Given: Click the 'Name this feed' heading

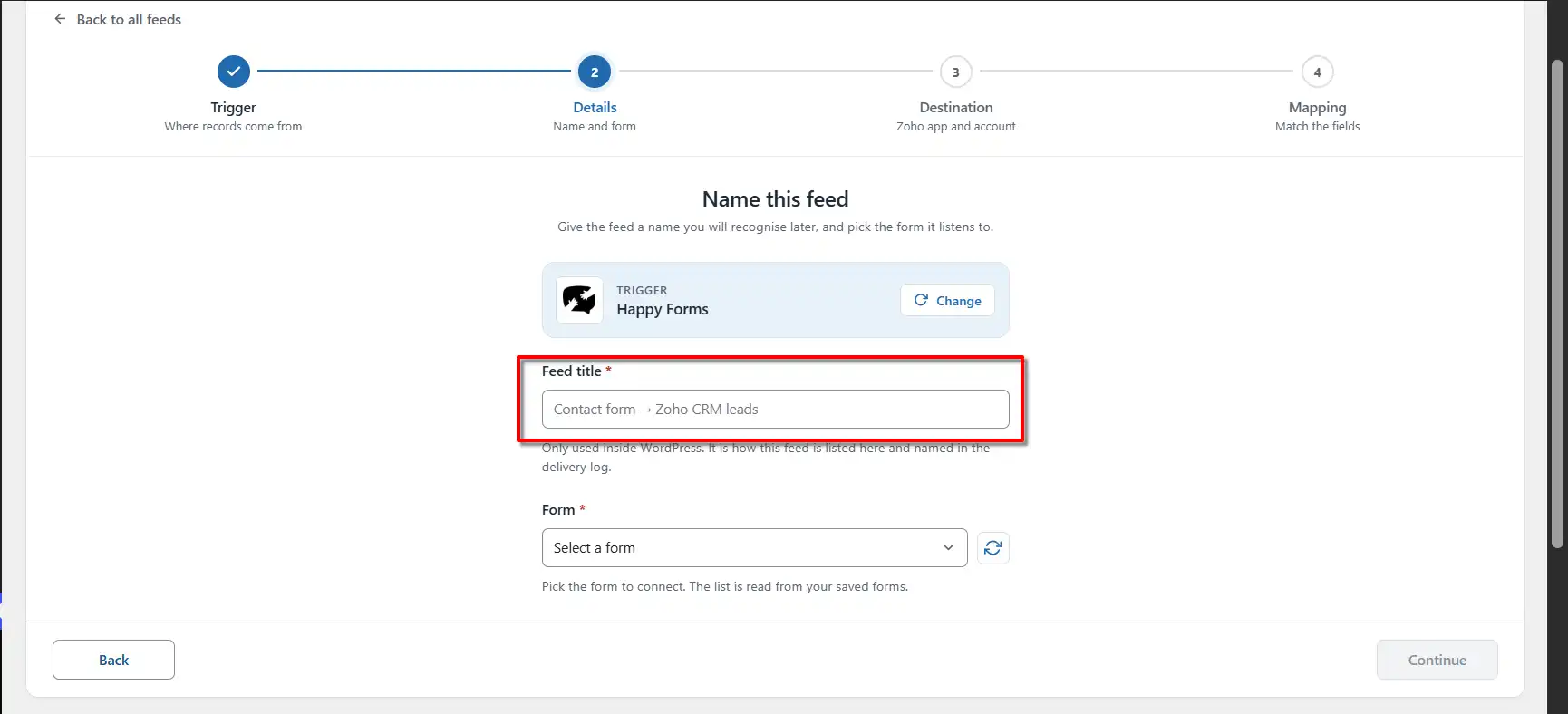Looking at the screenshot, I should [x=776, y=198].
